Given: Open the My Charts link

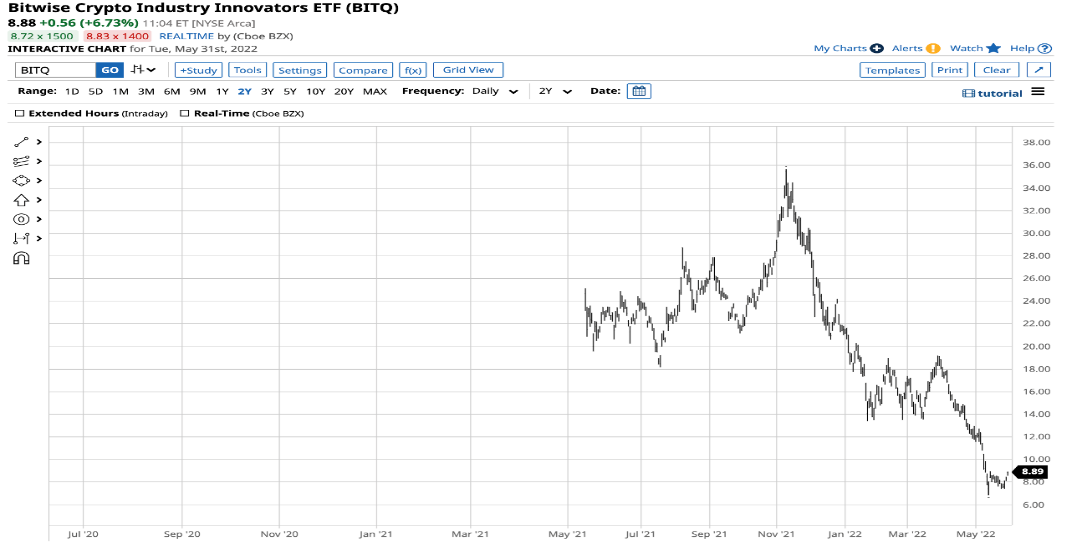Looking at the screenshot, I should point(840,49).
